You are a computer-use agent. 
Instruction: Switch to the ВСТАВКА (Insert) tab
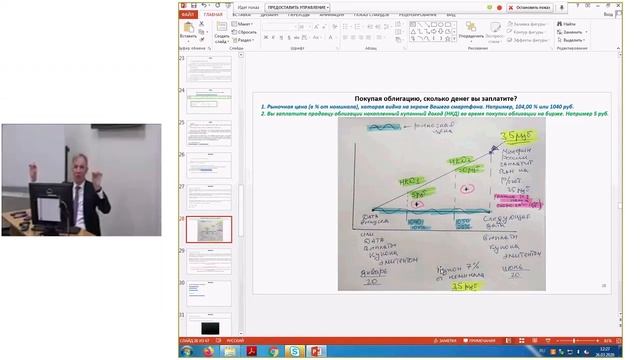coord(242,15)
